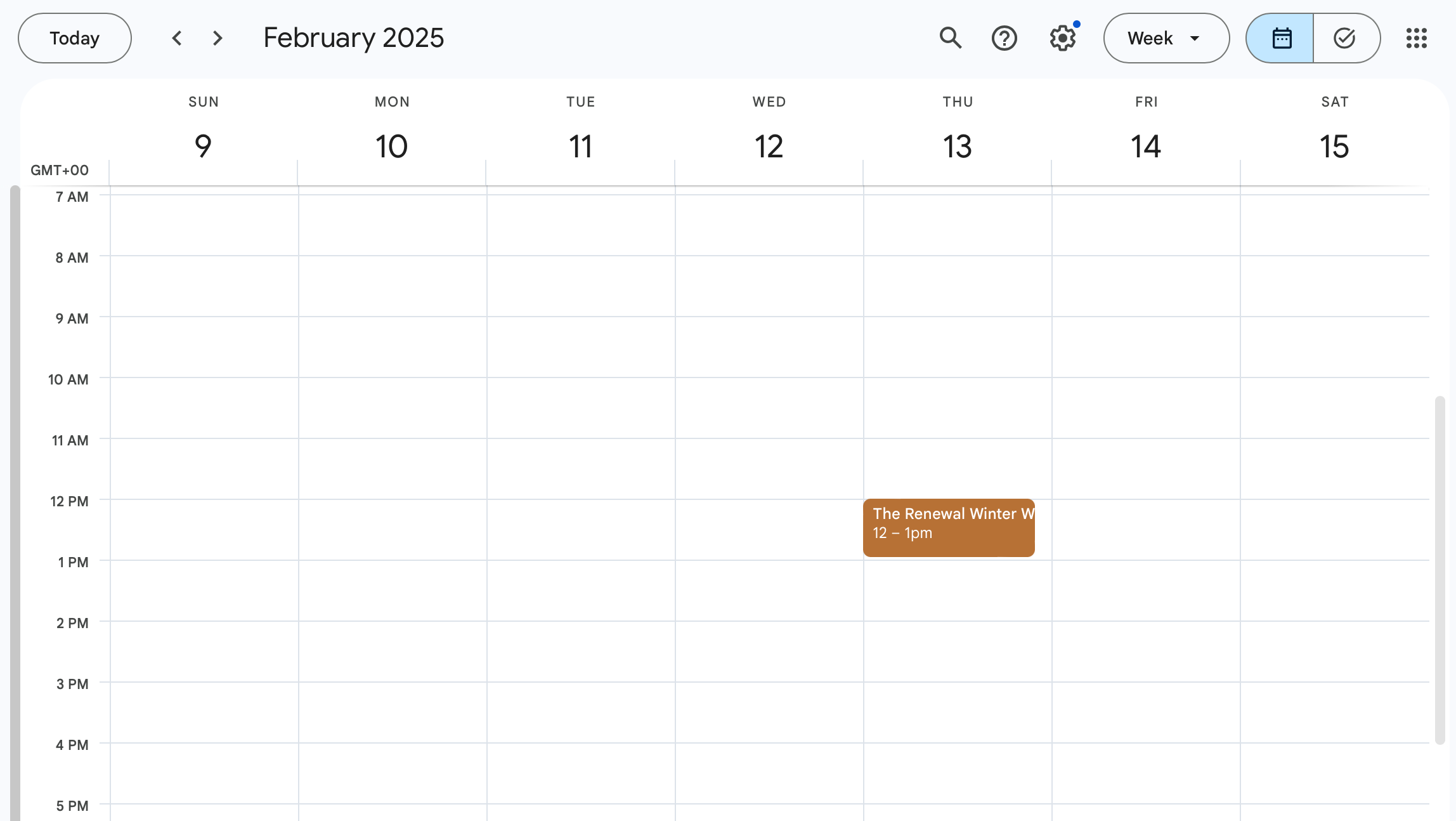This screenshot has width=1456, height=821.
Task: Click the February 2025 title
Action: pyautogui.click(x=353, y=38)
